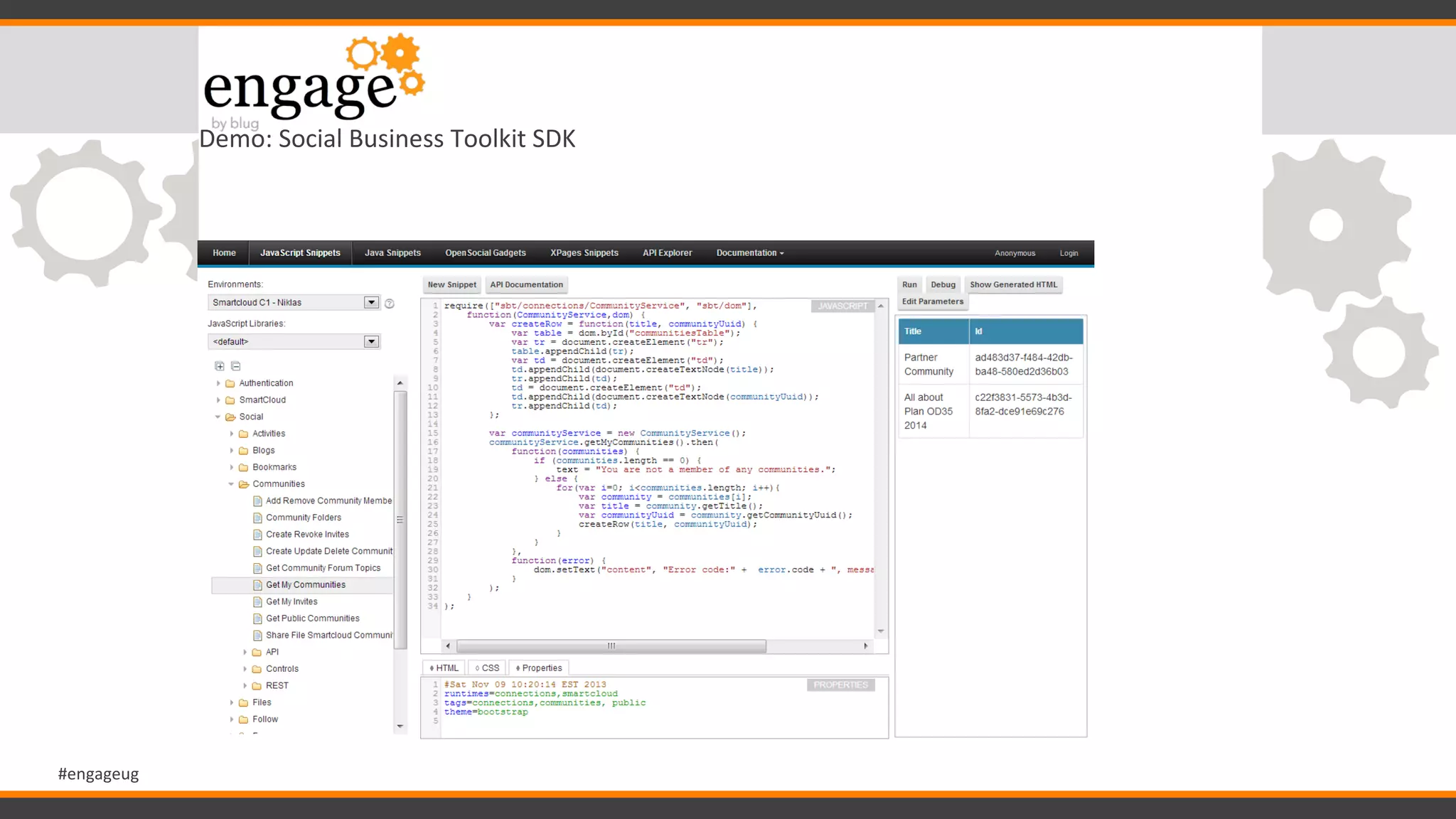Click the SmartCloud folder icon
This screenshot has width=1456, height=819.
point(230,400)
